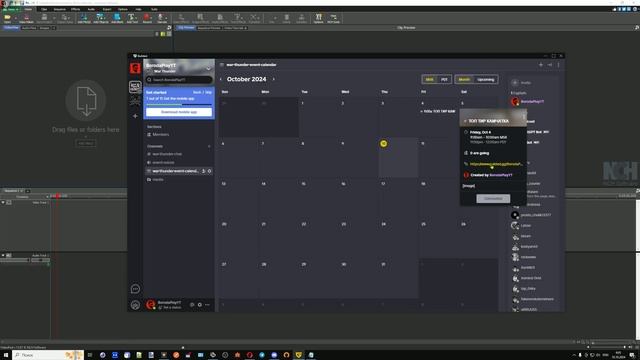This screenshot has height=360, width=640.
Task: Open the Effects menu tab
Action: 76,9
